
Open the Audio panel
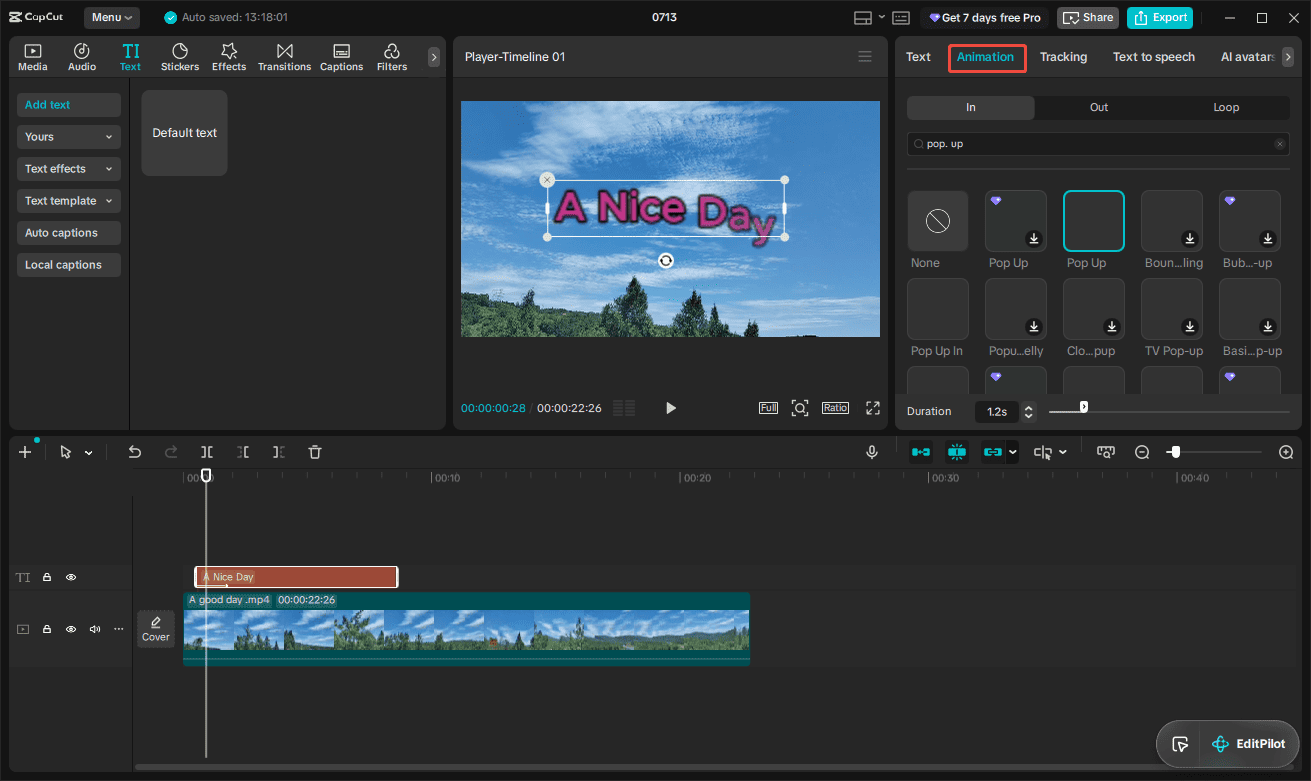tap(82, 57)
